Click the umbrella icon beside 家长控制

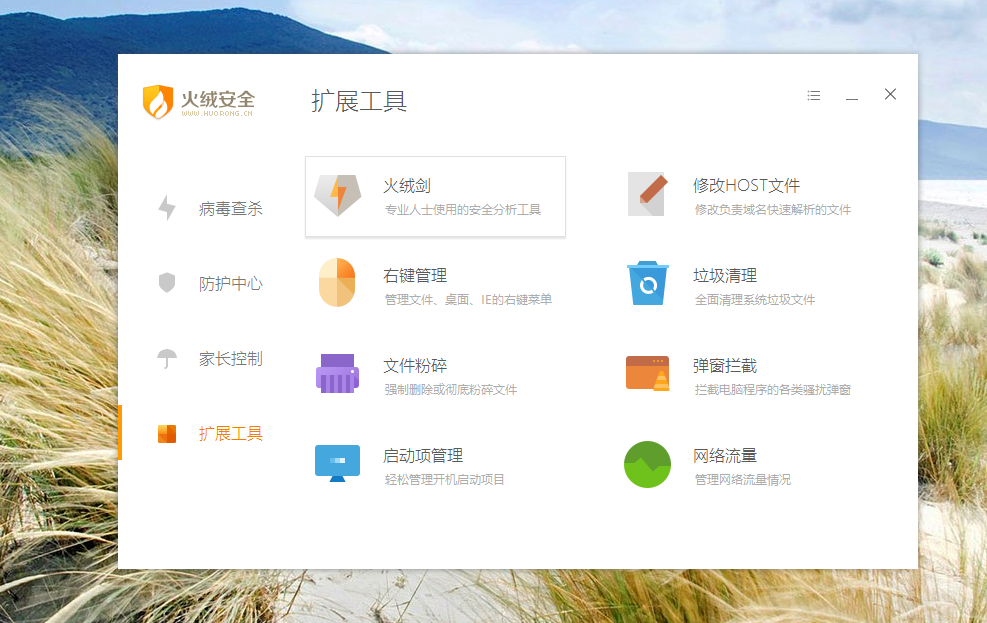[x=167, y=359]
